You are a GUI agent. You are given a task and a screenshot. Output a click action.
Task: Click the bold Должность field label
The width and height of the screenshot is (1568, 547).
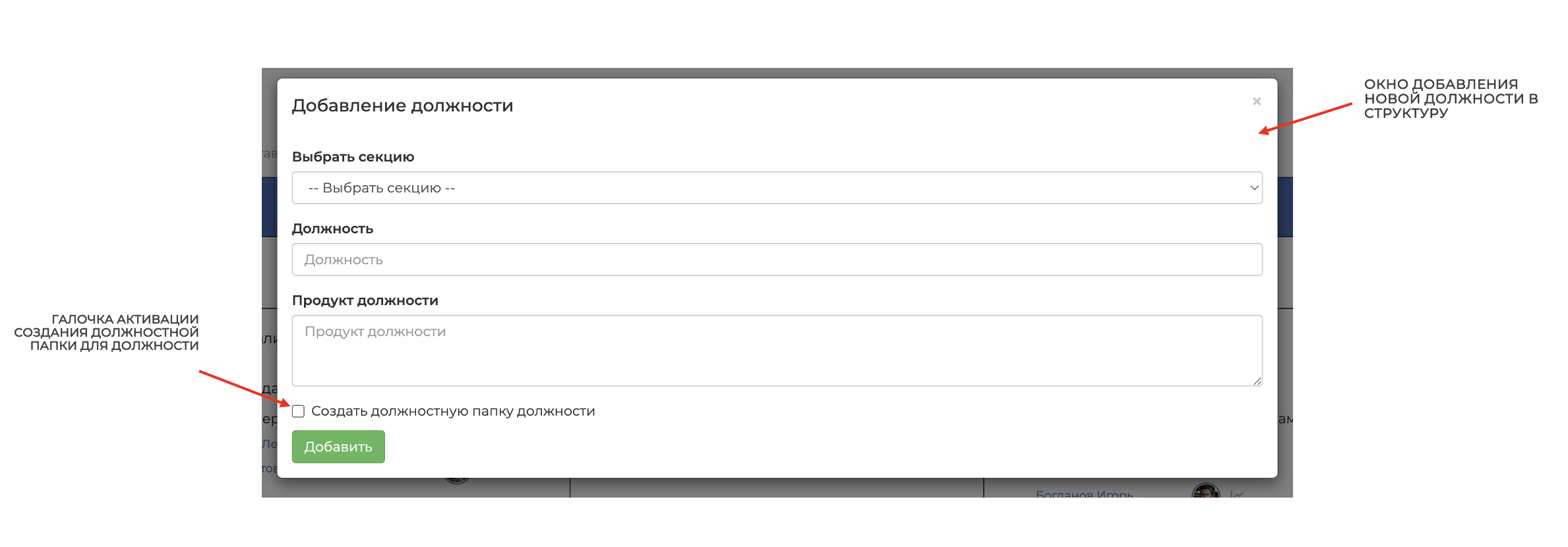(x=332, y=229)
